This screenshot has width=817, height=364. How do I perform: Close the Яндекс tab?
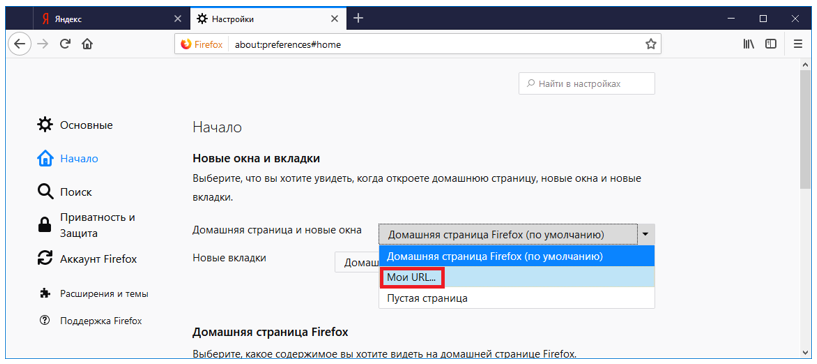pos(177,19)
